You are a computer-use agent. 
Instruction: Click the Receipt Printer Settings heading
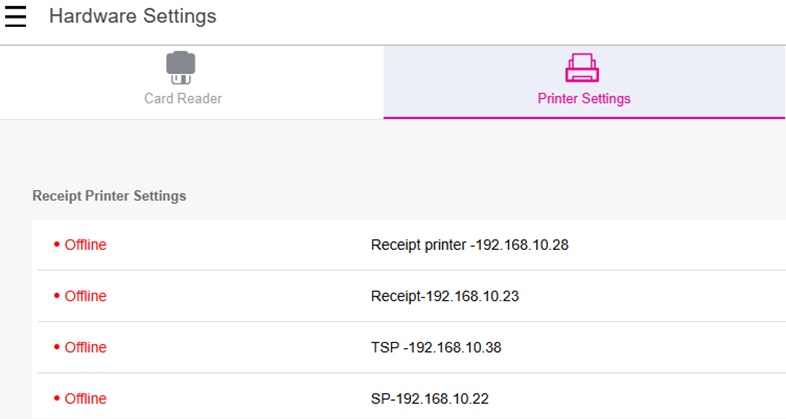pos(109,196)
